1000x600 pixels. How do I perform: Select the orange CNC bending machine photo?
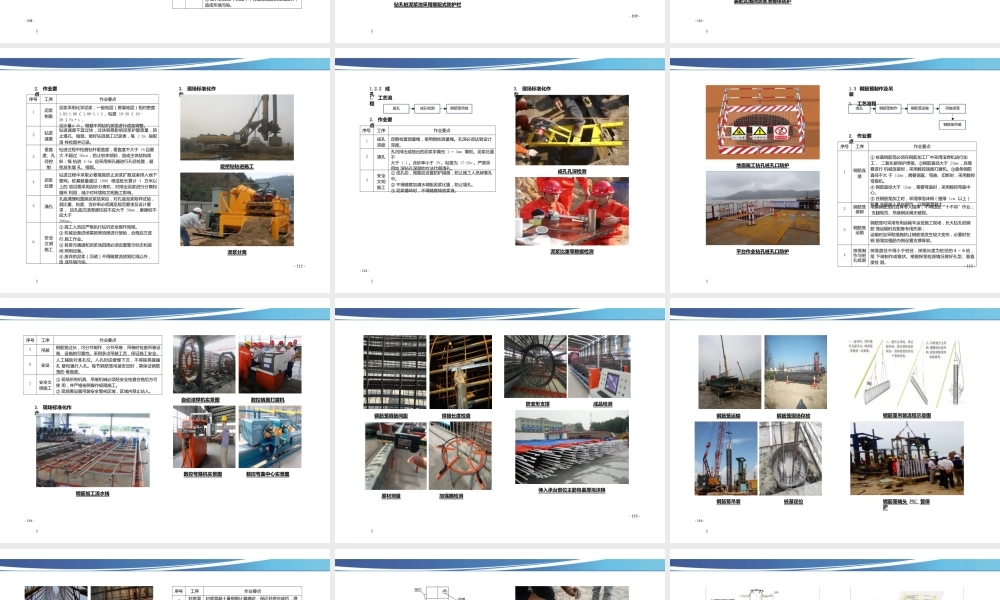pos(204,437)
